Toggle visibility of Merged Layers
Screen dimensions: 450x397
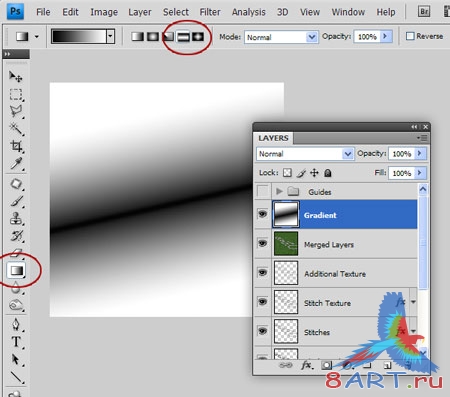[263, 243]
